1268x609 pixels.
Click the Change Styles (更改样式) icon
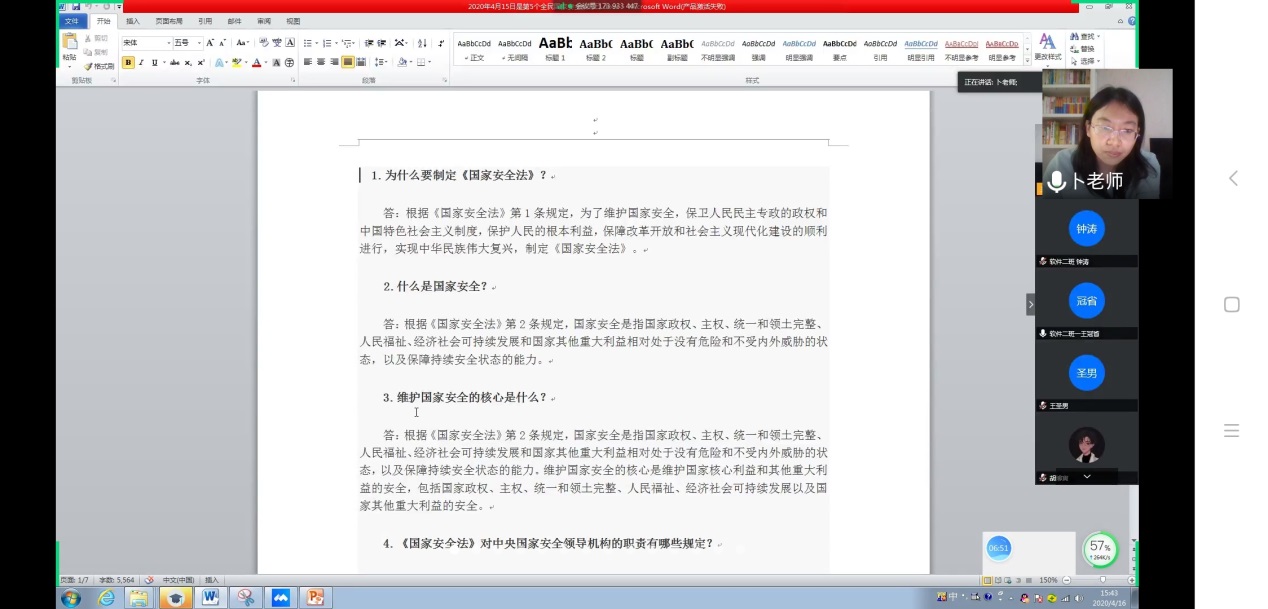1047,47
